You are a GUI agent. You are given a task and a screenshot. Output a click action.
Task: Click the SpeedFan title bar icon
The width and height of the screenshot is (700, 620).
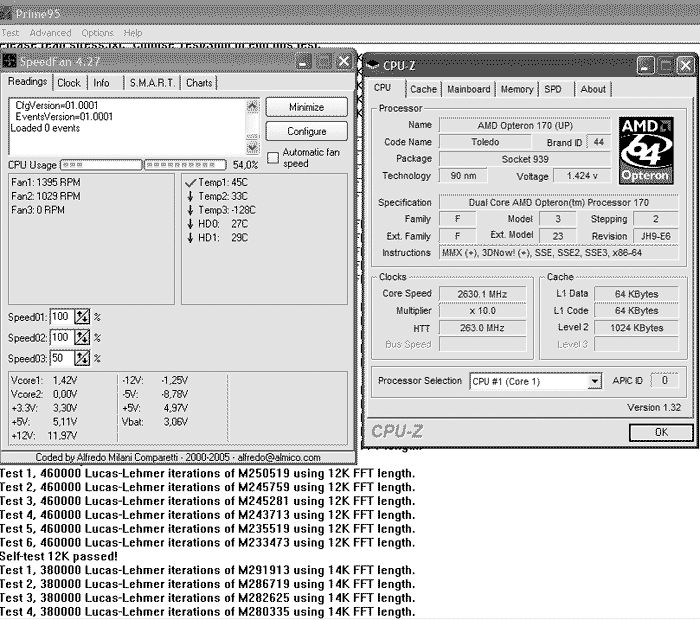[x=9, y=61]
